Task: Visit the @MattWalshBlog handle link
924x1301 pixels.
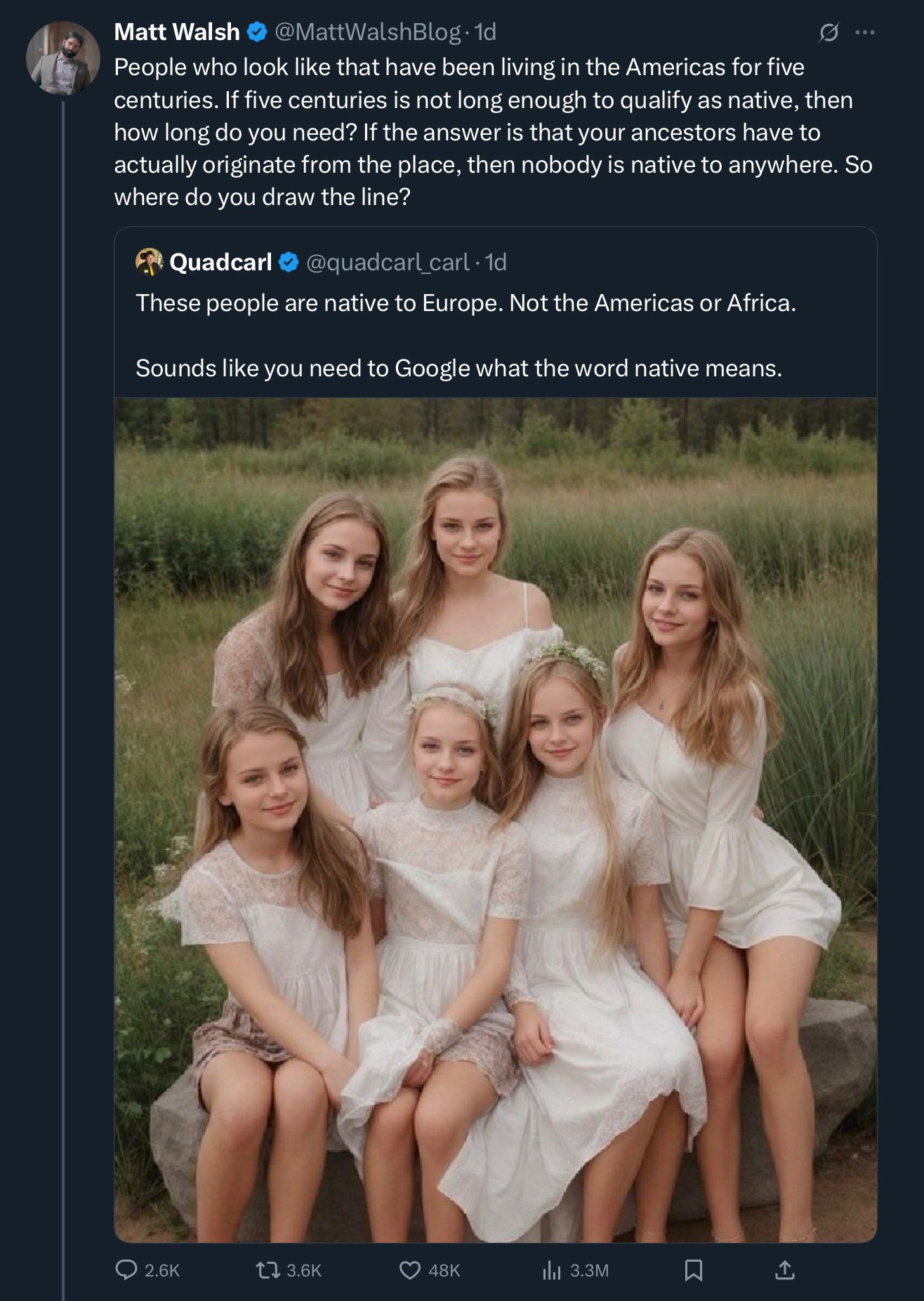Action: point(367,32)
